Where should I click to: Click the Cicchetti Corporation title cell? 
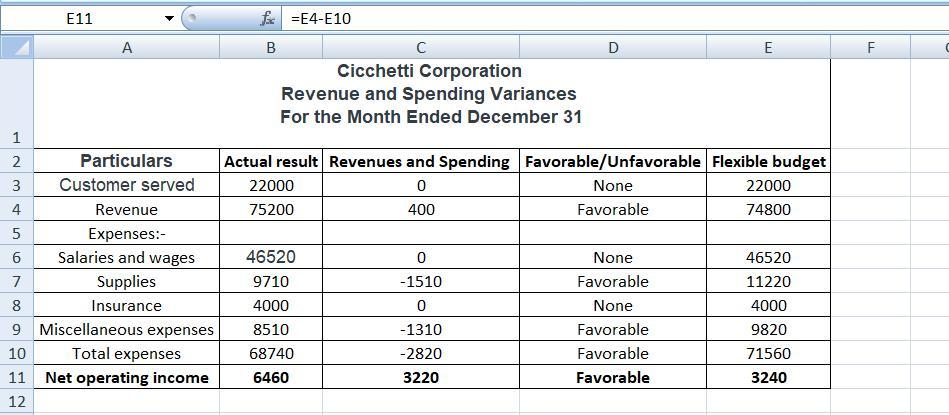click(432, 103)
